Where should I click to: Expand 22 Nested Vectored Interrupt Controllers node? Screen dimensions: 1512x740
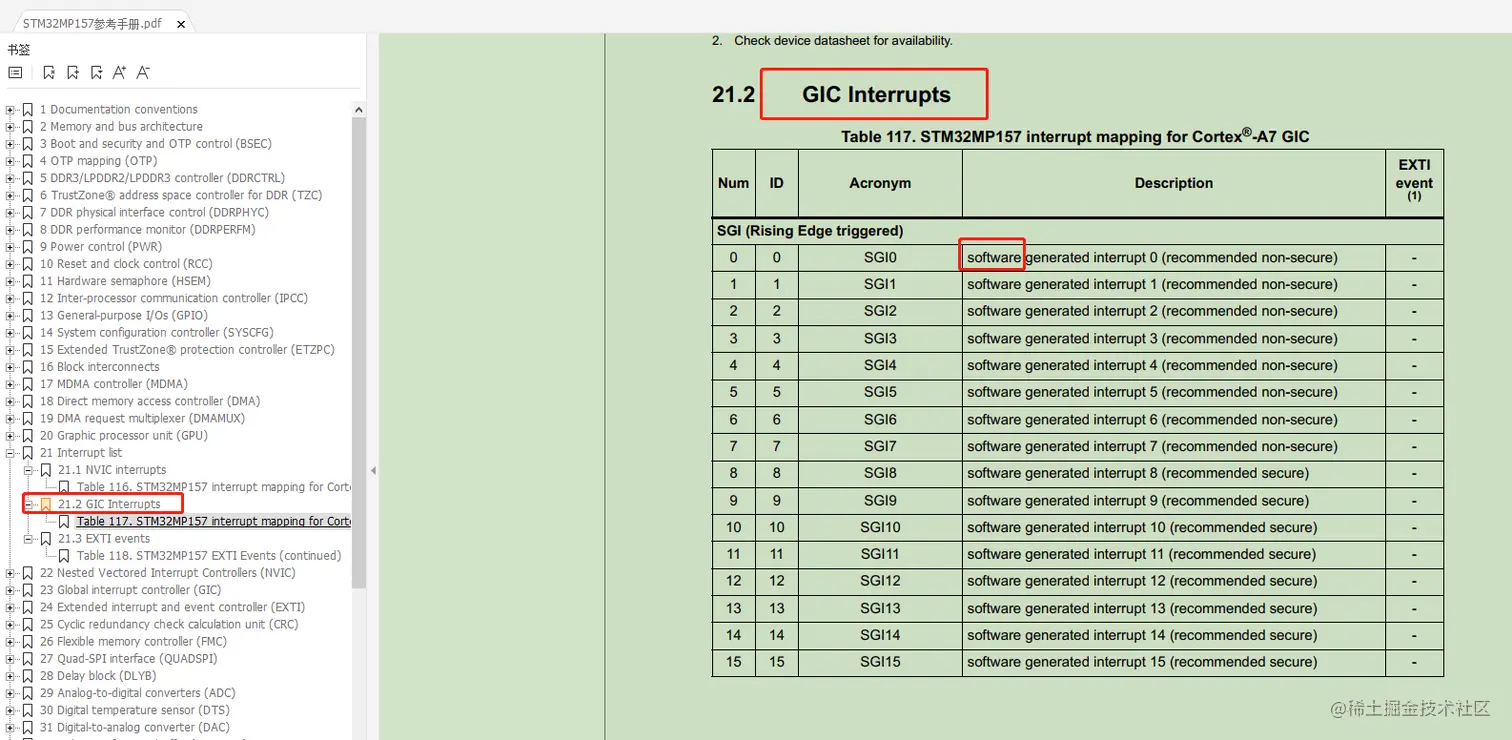11,573
